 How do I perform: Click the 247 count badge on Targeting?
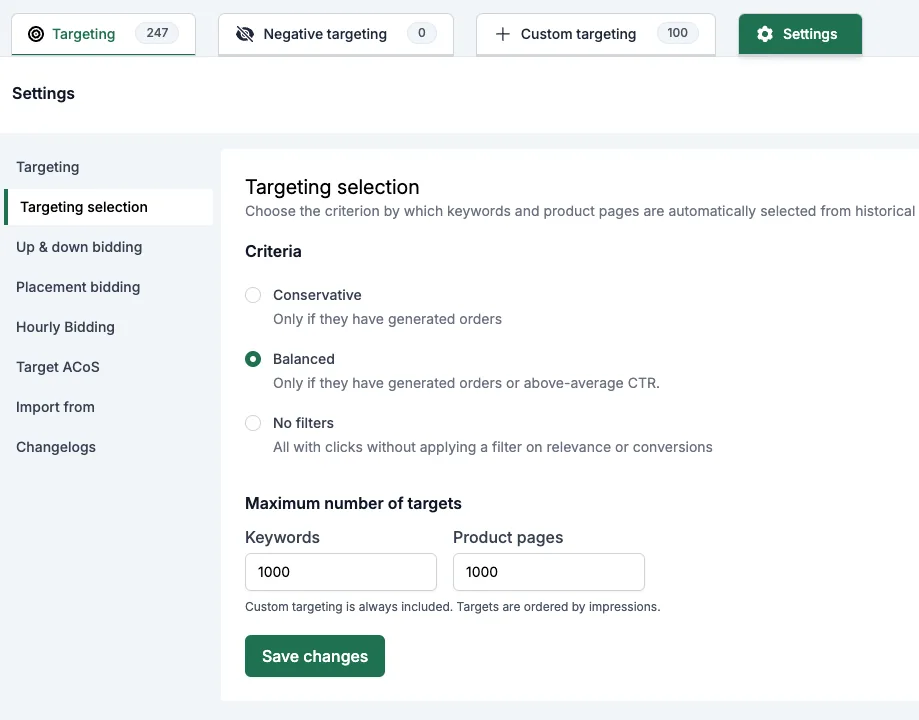(x=157, y=33)
